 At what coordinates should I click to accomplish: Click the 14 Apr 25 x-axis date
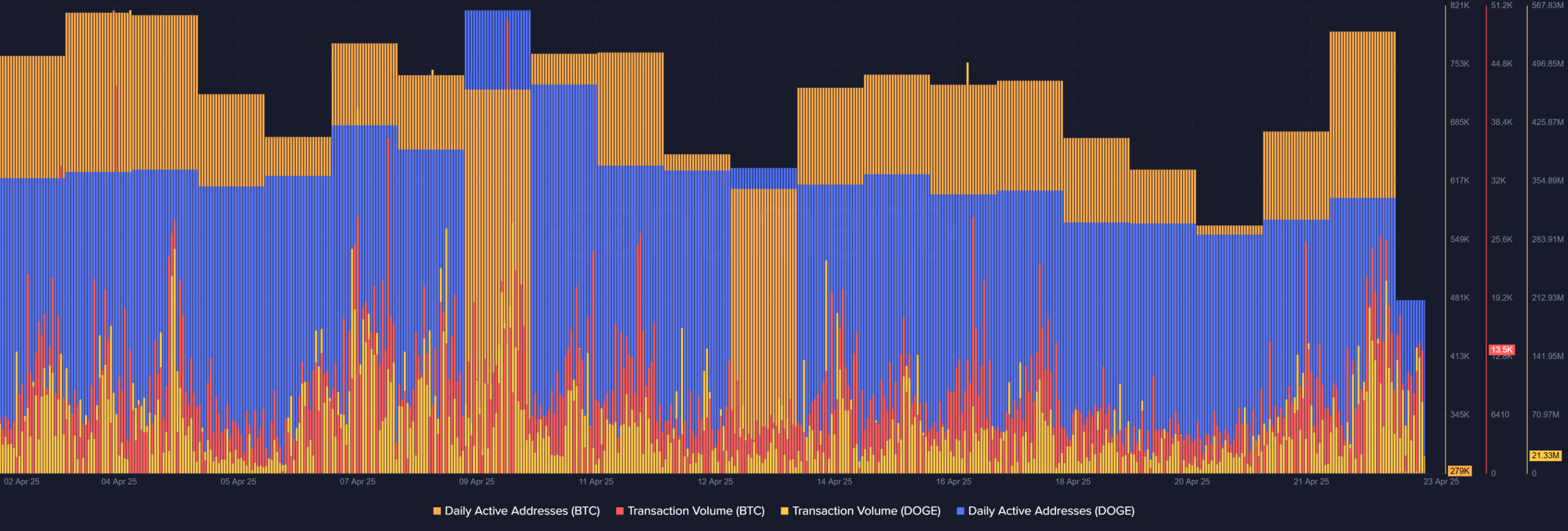[834, 481]
